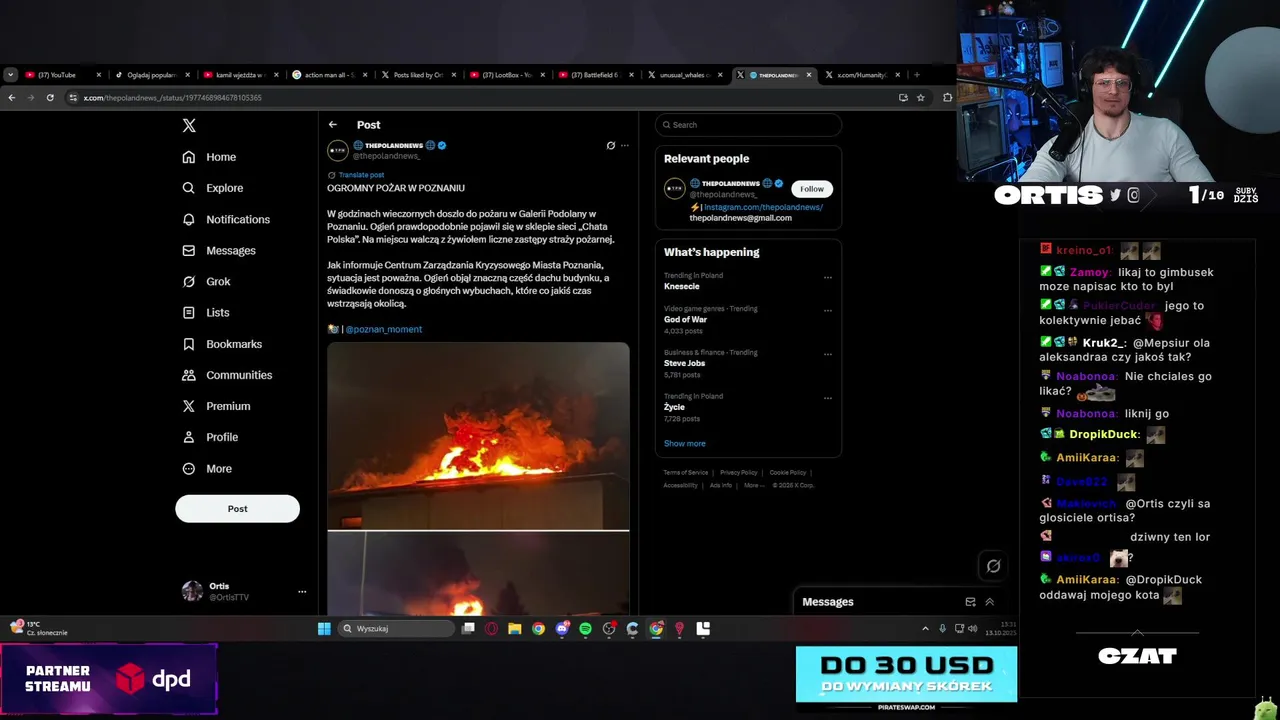Go back using the post's back arrow
Viewport: 1280px width, 720px height.
(333, 125)
